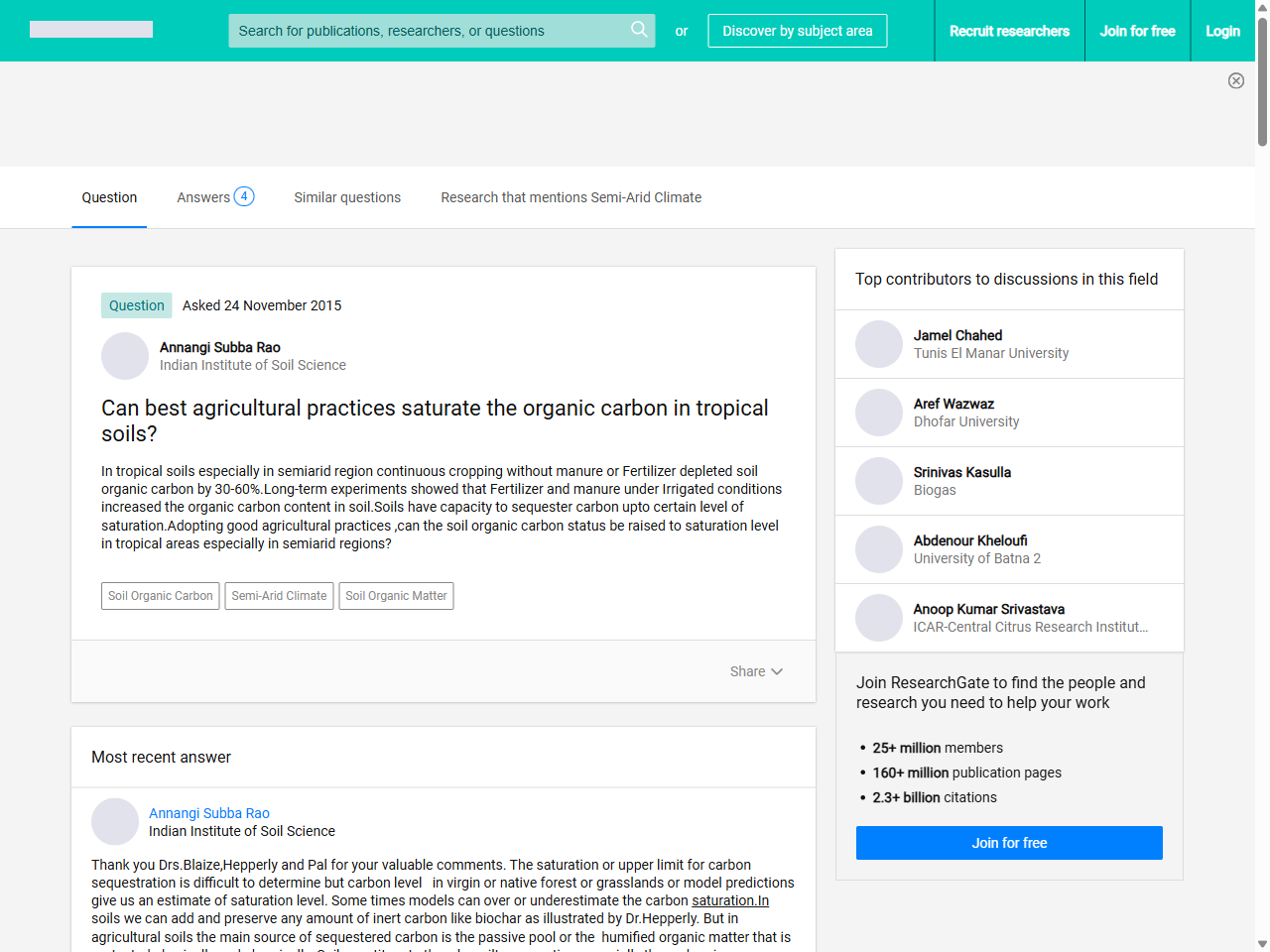Click Join for free in the top navigation
The image size is (1270, 952).
point(1137,31)
